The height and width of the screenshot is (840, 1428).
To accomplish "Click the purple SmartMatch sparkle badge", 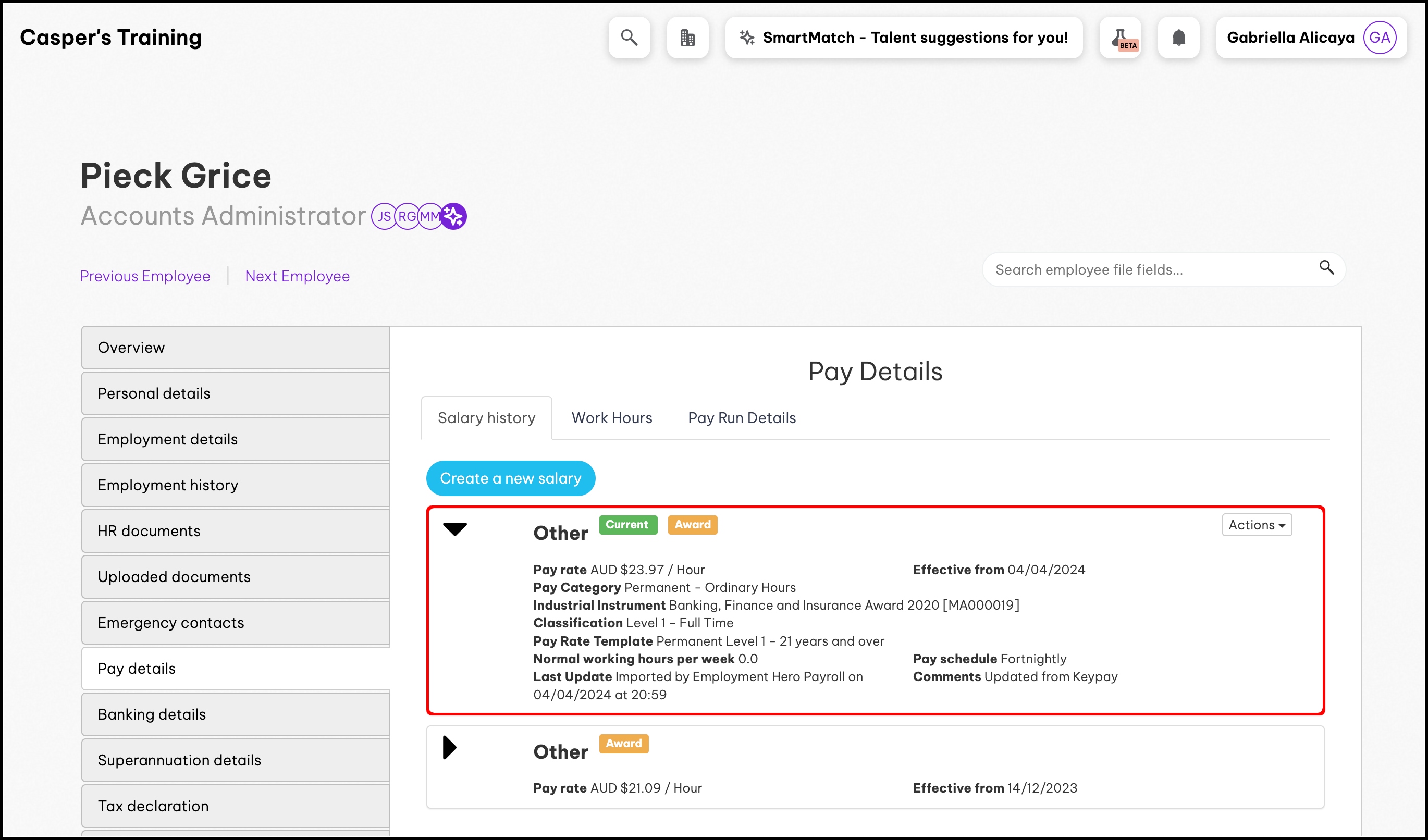I will coord(454,216).
